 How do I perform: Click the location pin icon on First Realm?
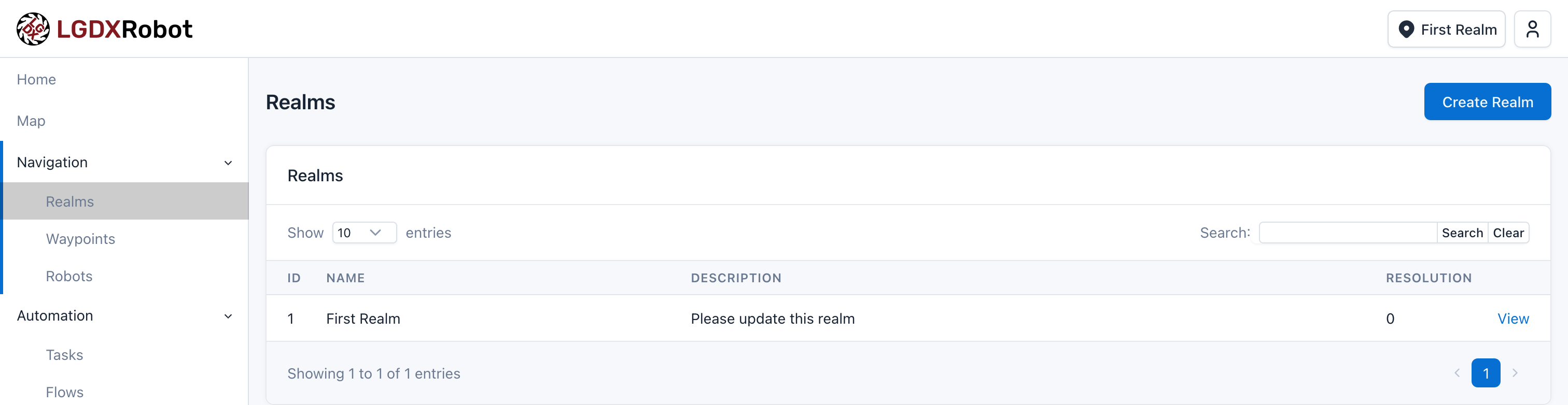[x=1406, y=29]
